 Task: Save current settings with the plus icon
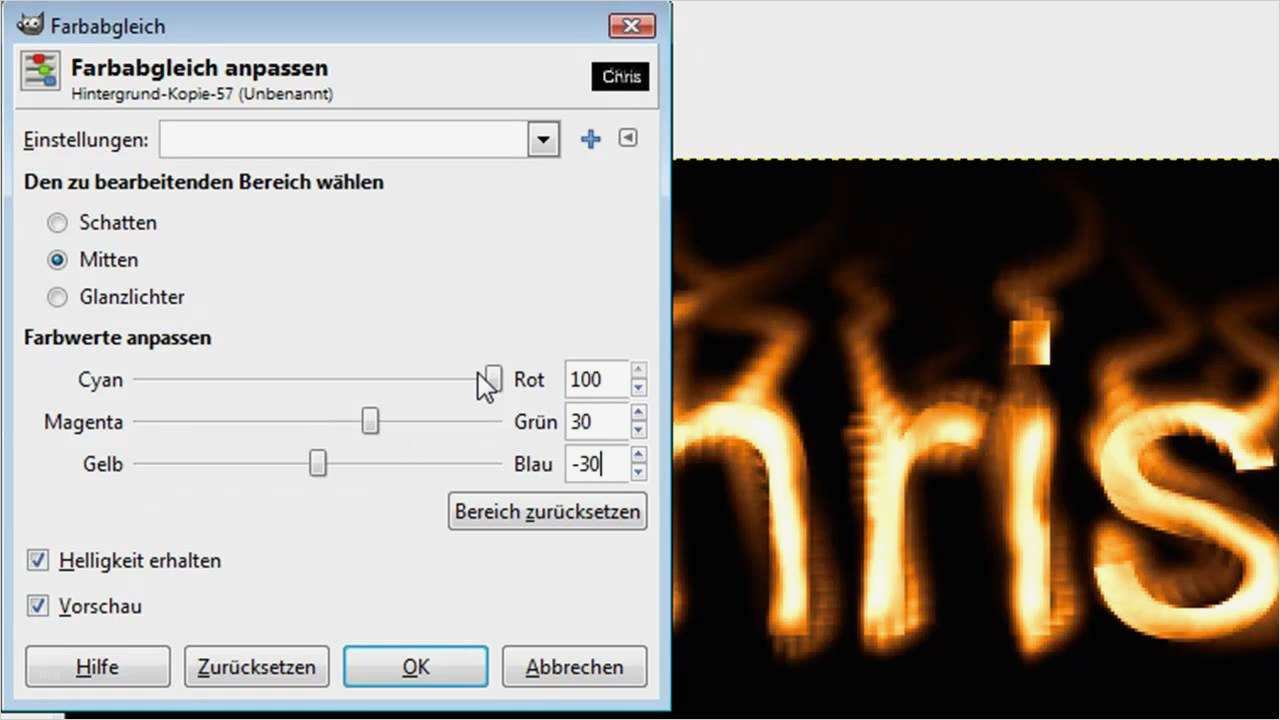point(590,139)
